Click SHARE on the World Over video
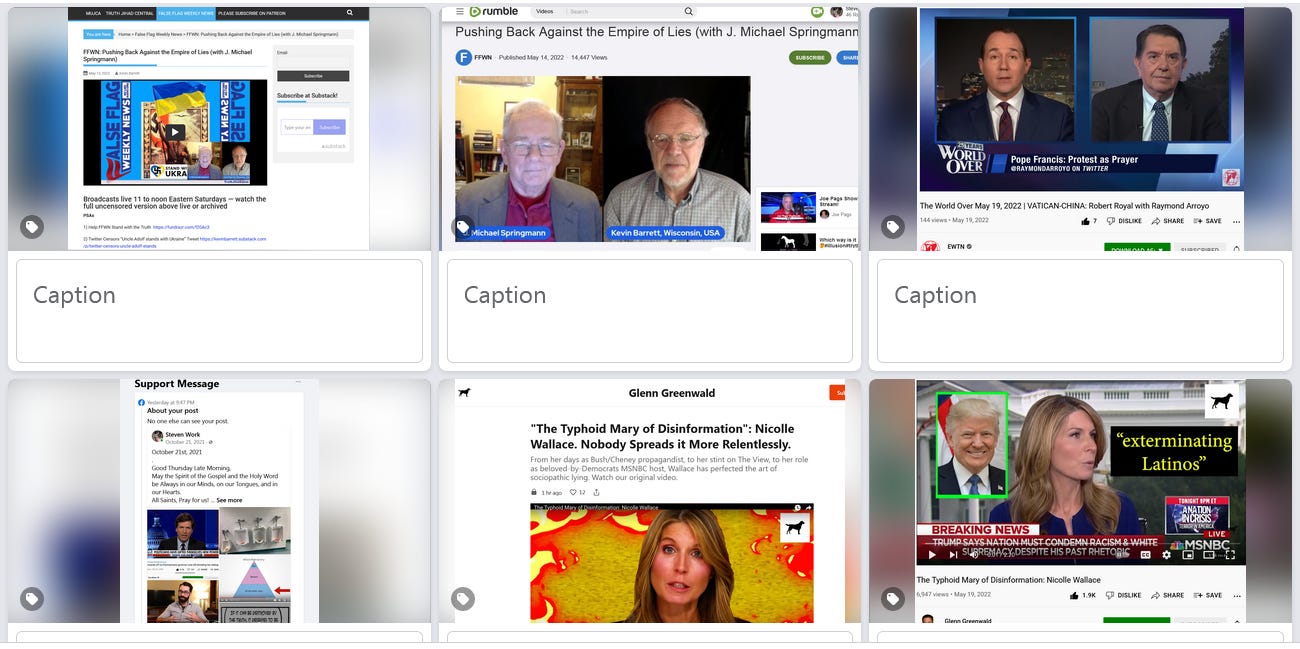 1168,221
